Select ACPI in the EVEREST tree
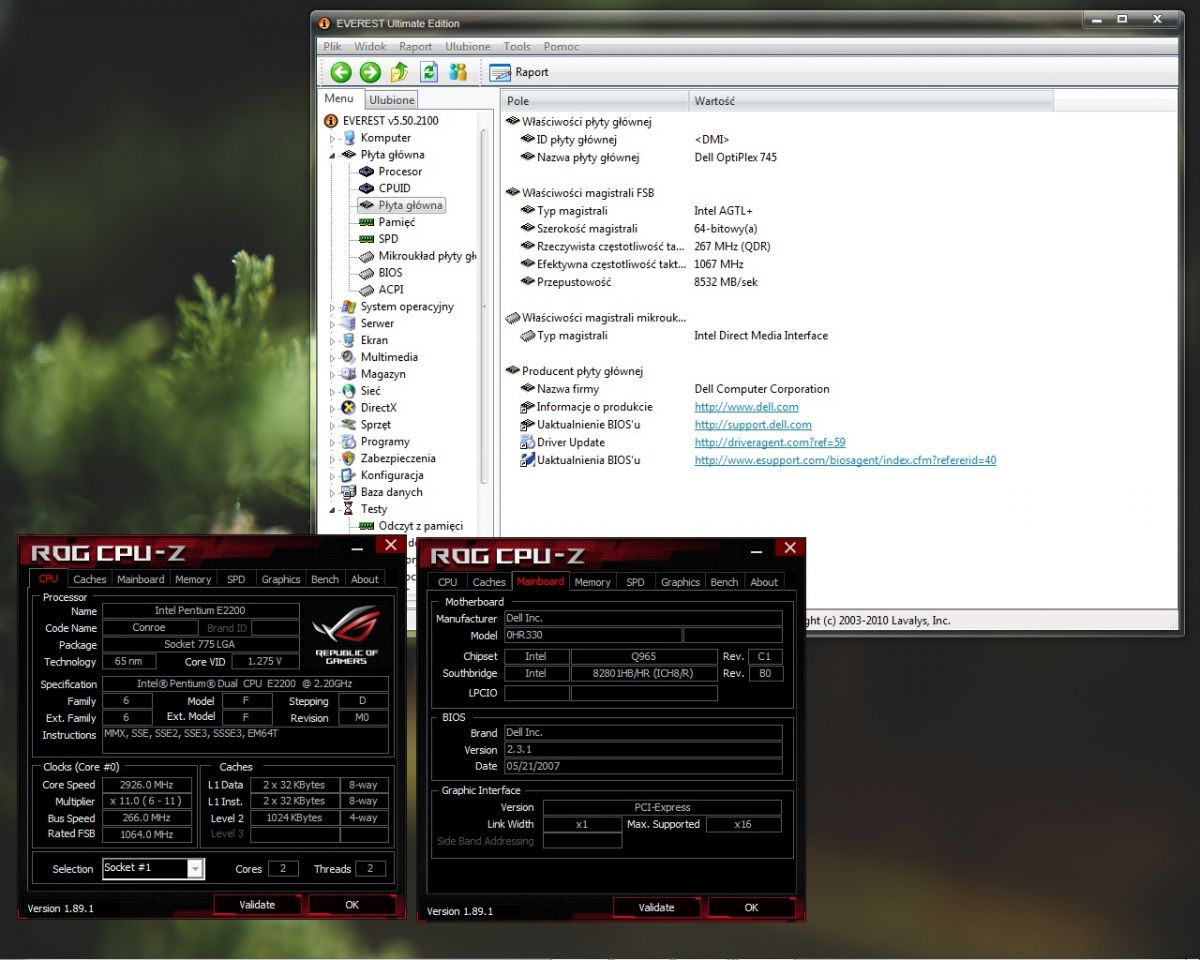This screenshot has width=1200, height=960. tap(391, 289)
